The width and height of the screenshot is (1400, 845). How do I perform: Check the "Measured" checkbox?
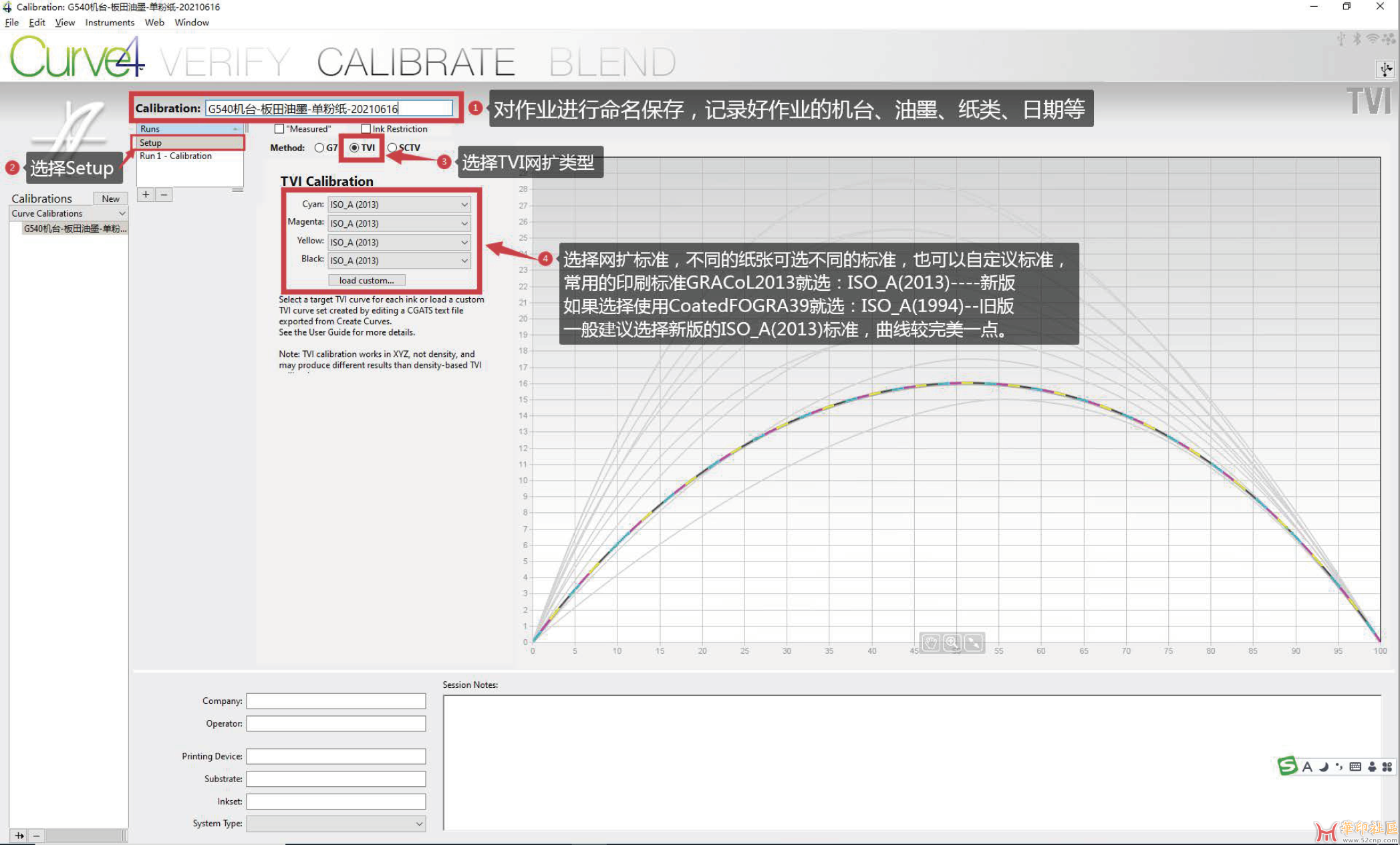click(279, 129)
